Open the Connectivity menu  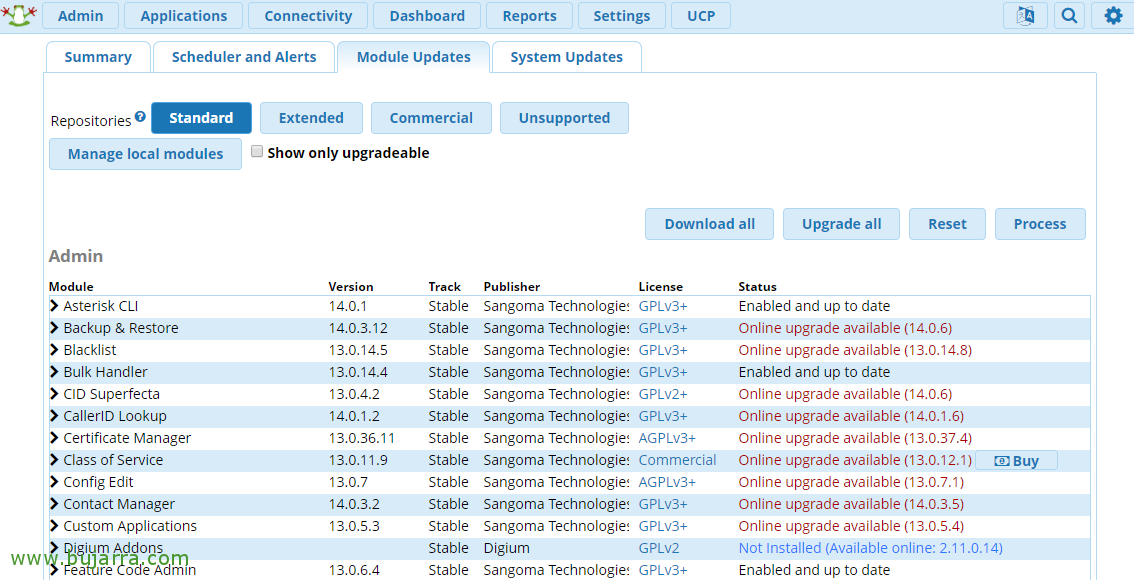click(308, 16)
